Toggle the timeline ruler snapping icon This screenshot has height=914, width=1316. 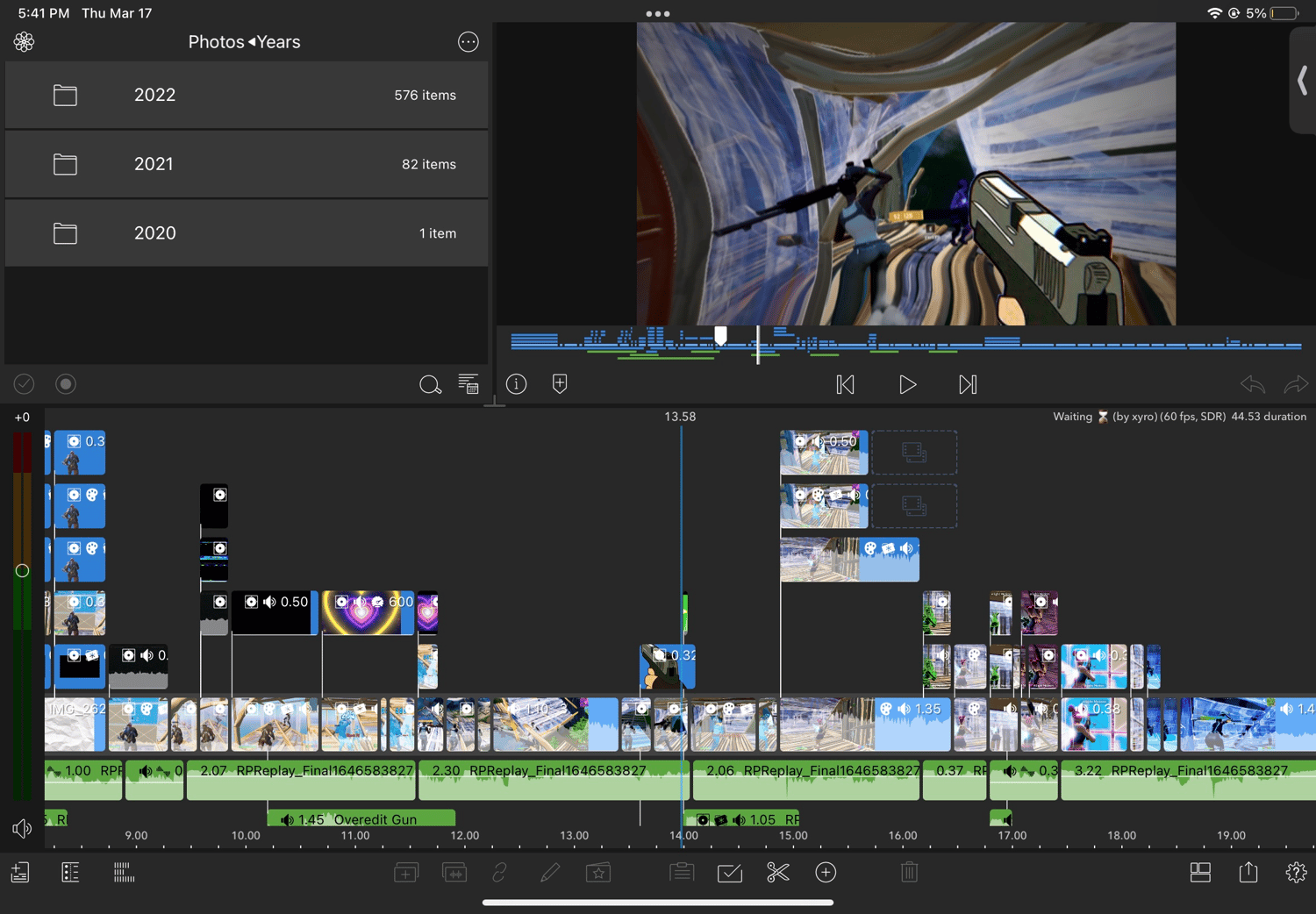click(124, 873)
